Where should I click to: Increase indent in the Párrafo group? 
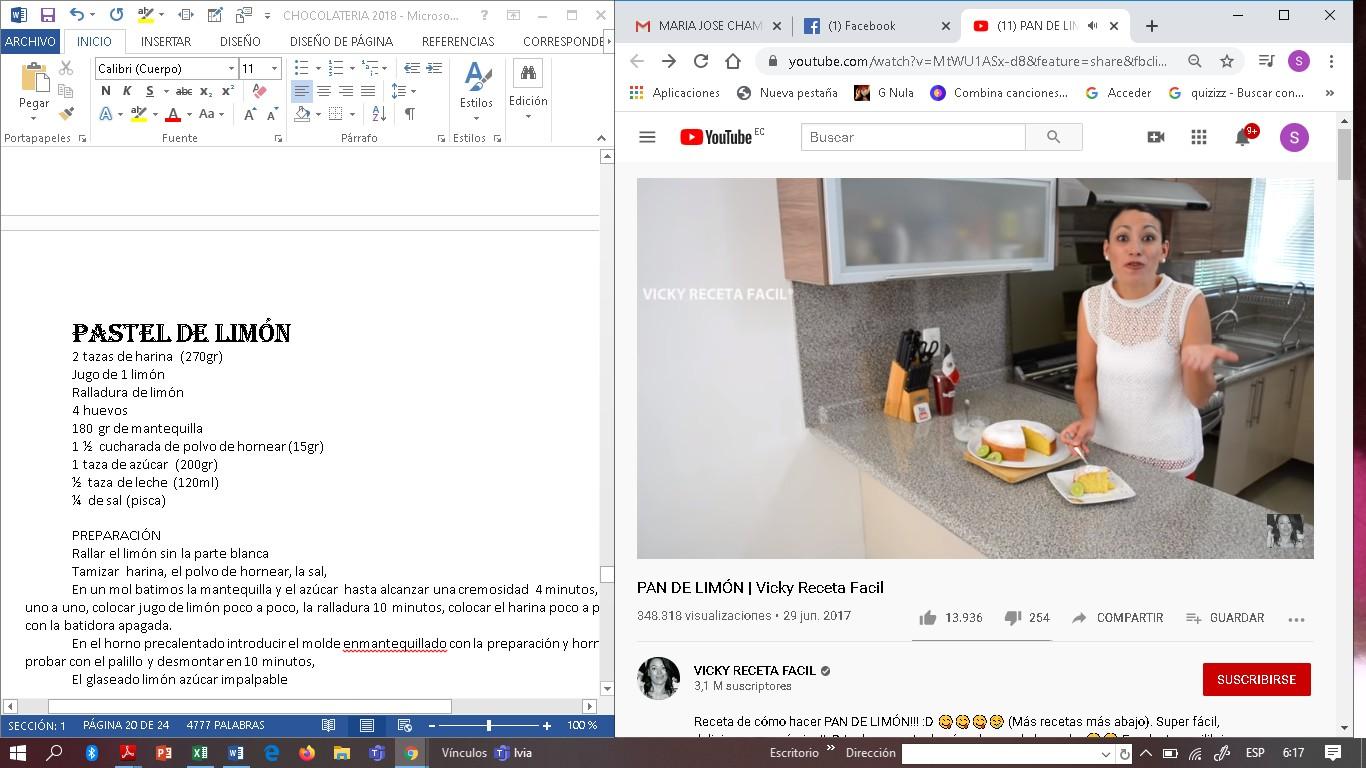(434, 68)
